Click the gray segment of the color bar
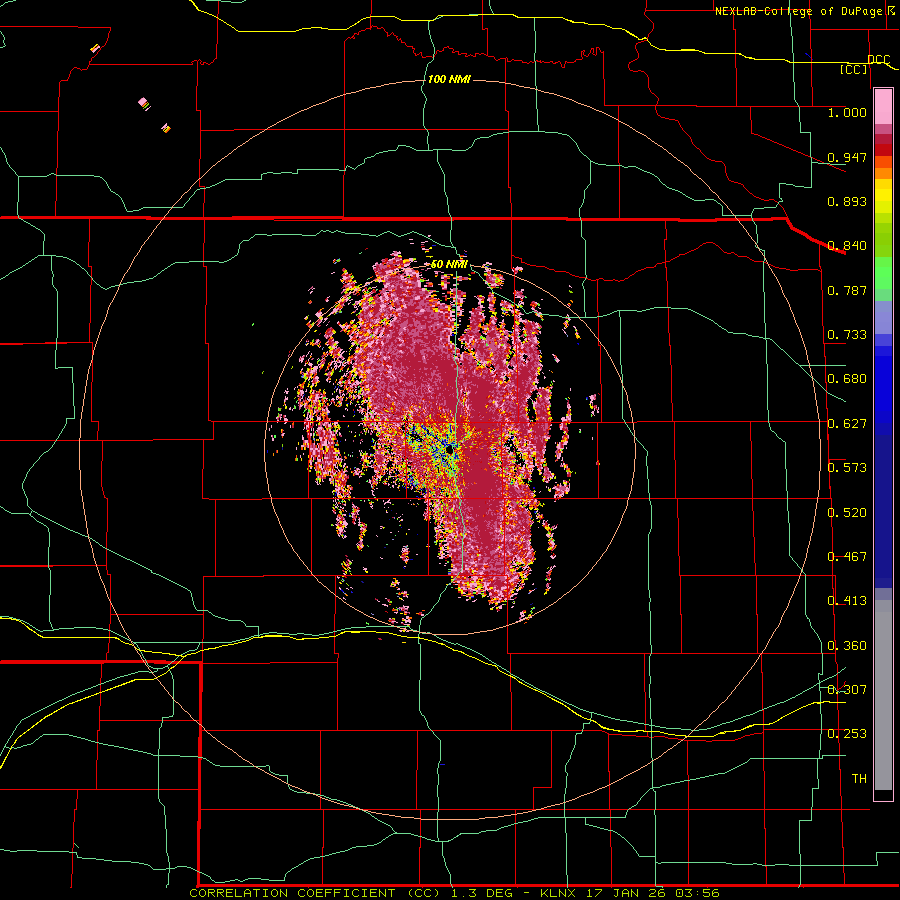Viewport: 900px width, 900px height. pos(883,695)
